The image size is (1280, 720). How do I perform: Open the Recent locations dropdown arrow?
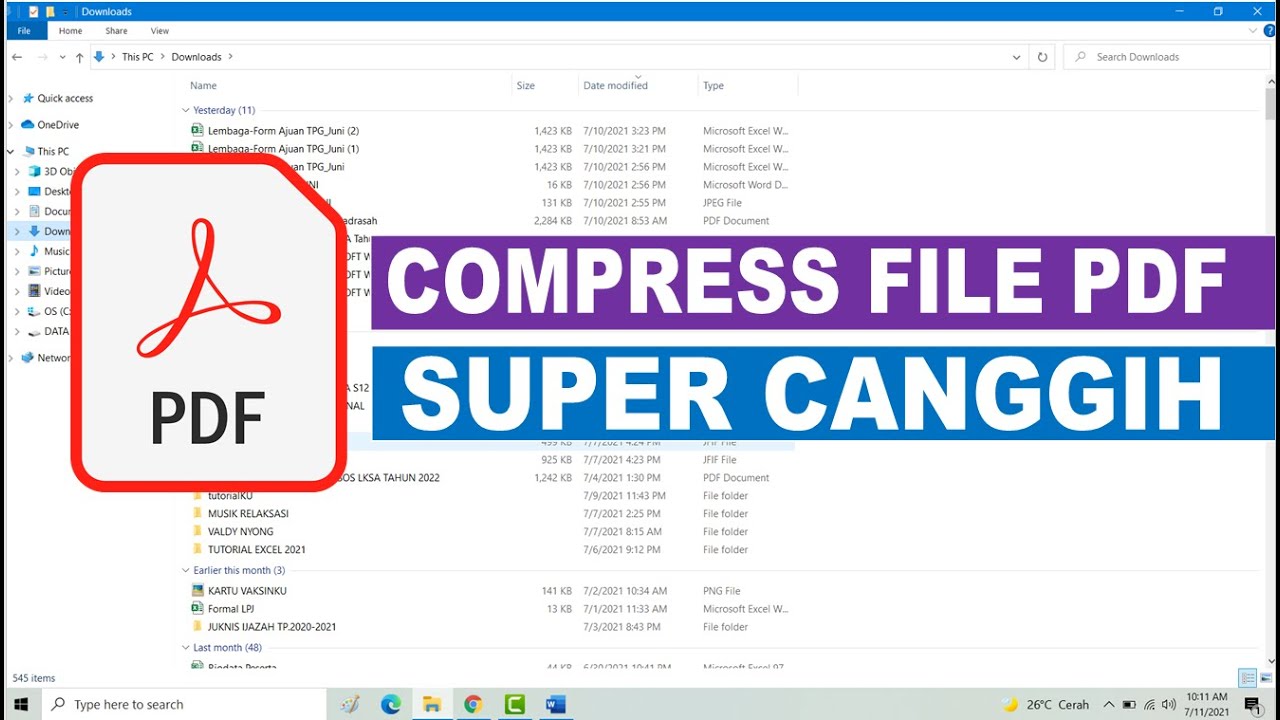coord(62,57)
